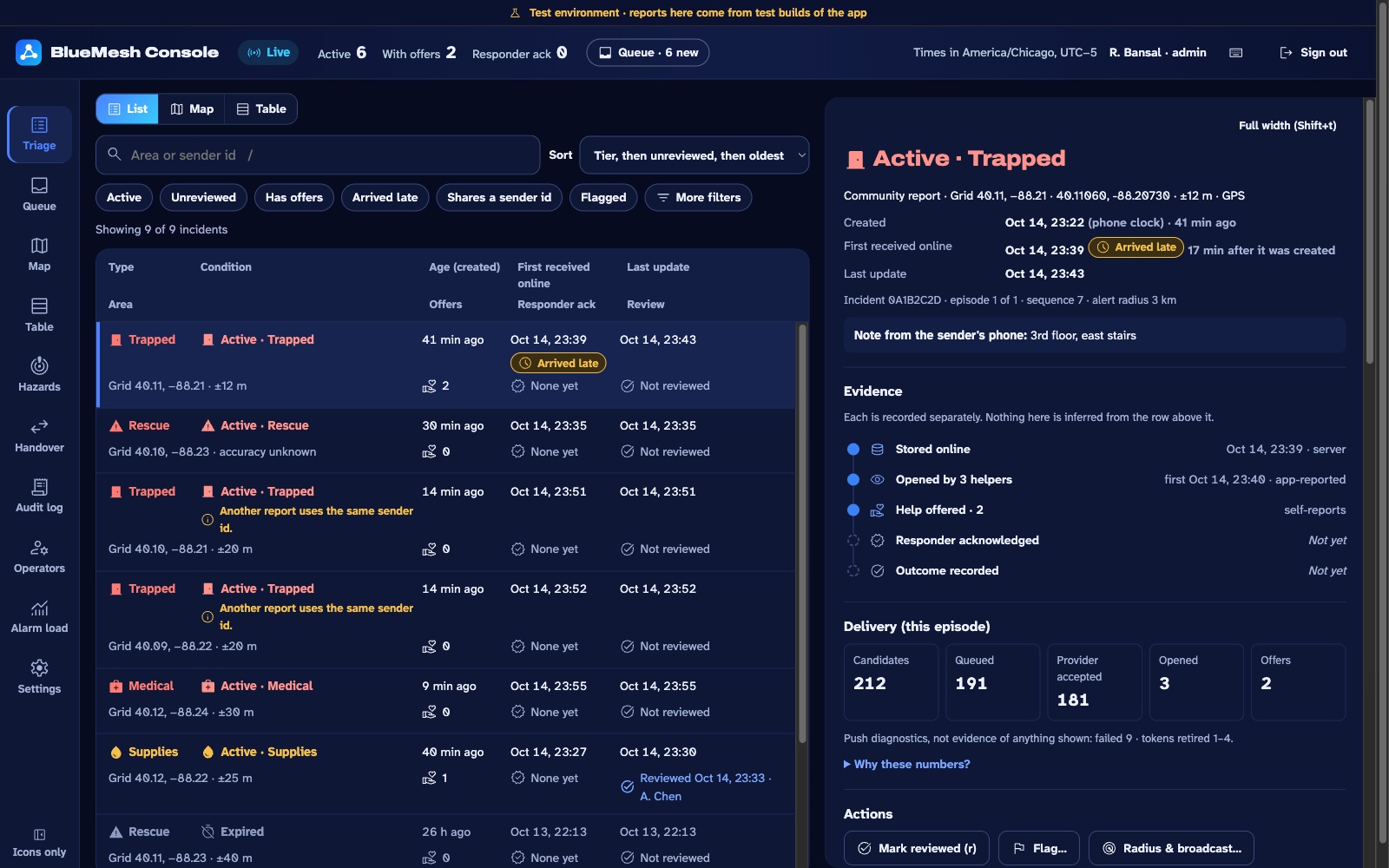This screenshot has width=1389, height=868.
Task: Click Mark reviewed (r) button
Action: pos(917,848)
